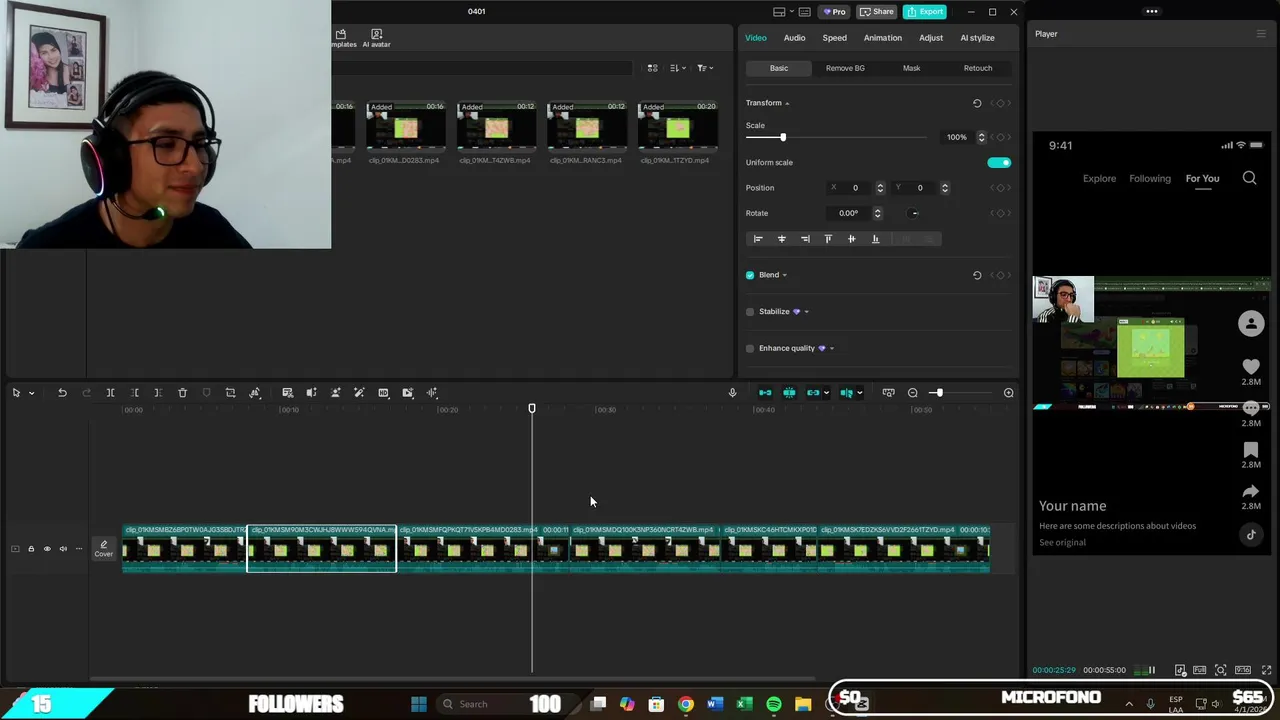
Task: Open the linkage options dropdown arrow
Action: tap(825, 393)
